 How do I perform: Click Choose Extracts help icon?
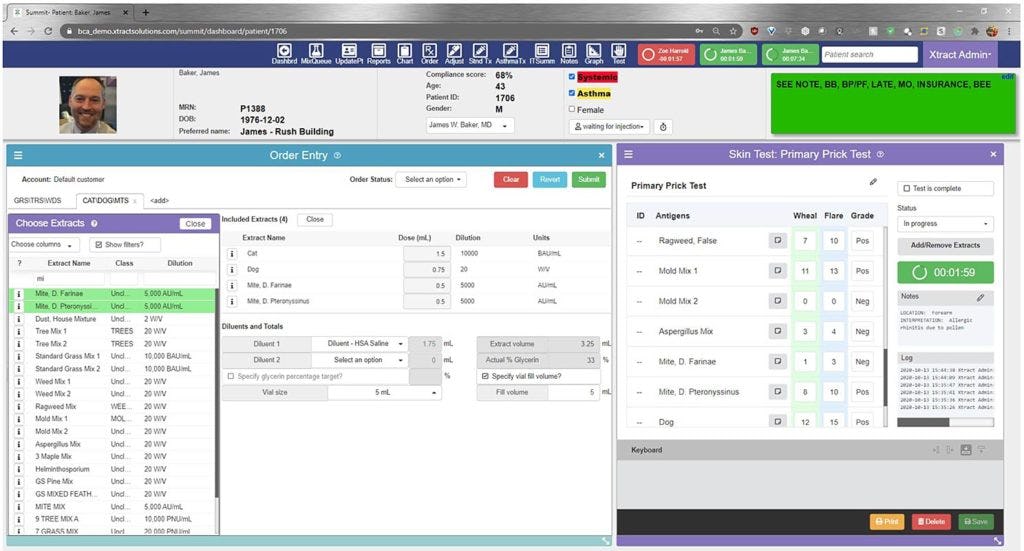click(x=94, y=223)
